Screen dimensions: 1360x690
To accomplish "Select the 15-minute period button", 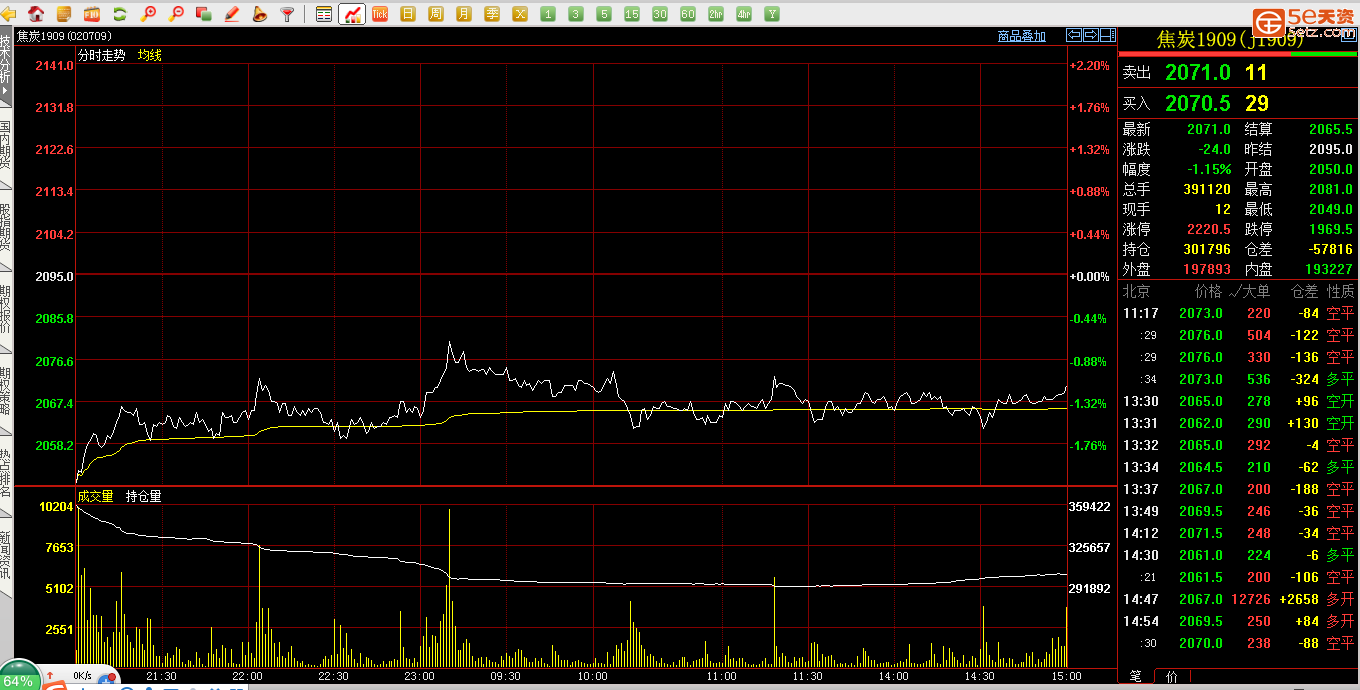I will pos(632,14).
